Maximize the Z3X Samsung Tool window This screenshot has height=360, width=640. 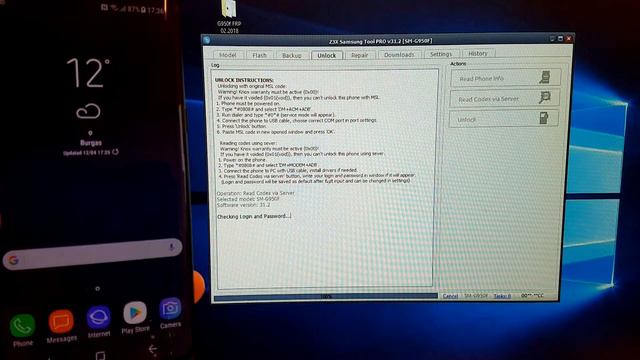[x=560, y=38]
